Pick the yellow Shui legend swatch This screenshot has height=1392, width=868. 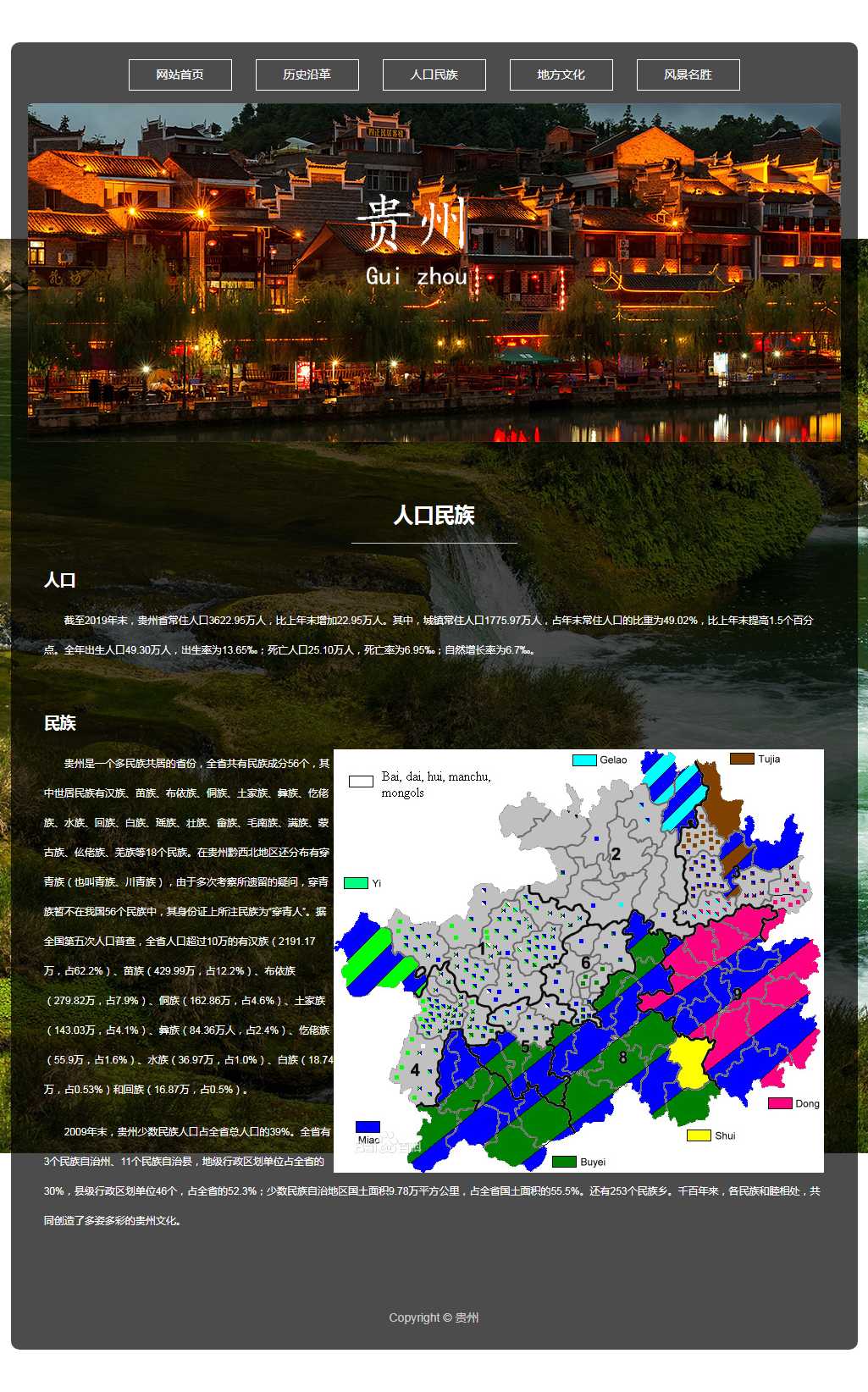coord(699,1135)
